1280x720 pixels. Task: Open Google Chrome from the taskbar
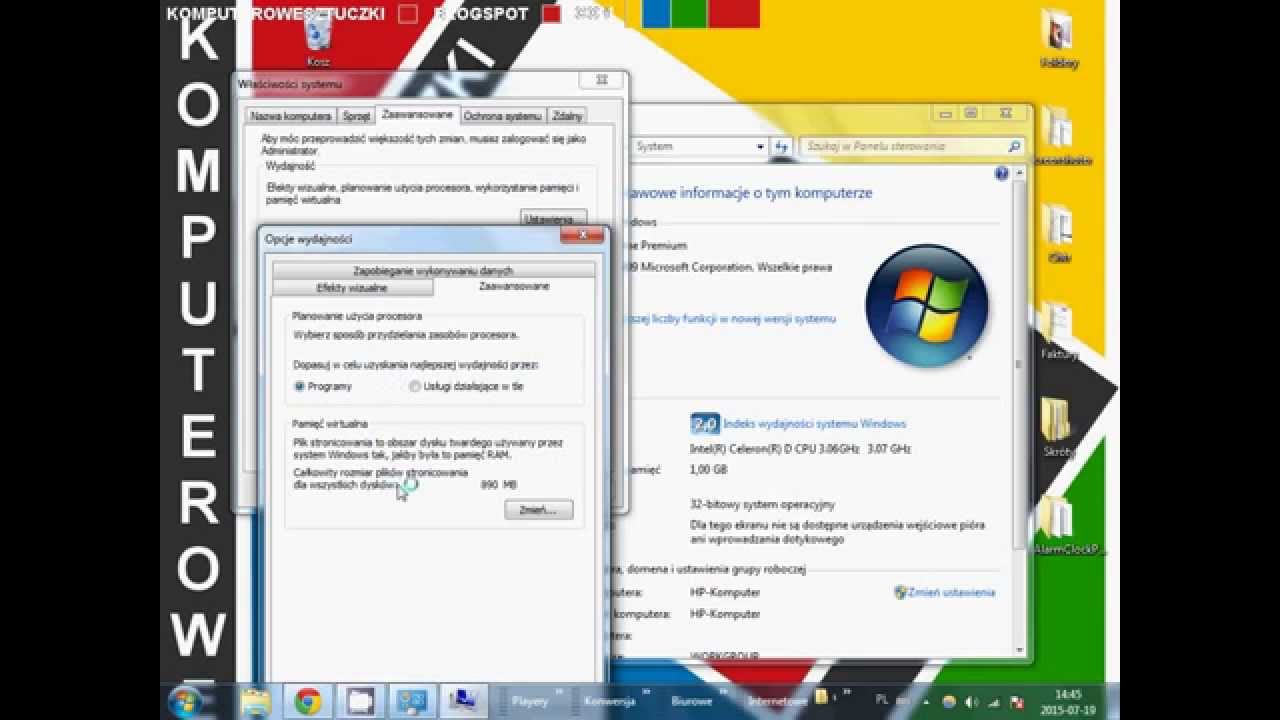click(x=308, y=701)
